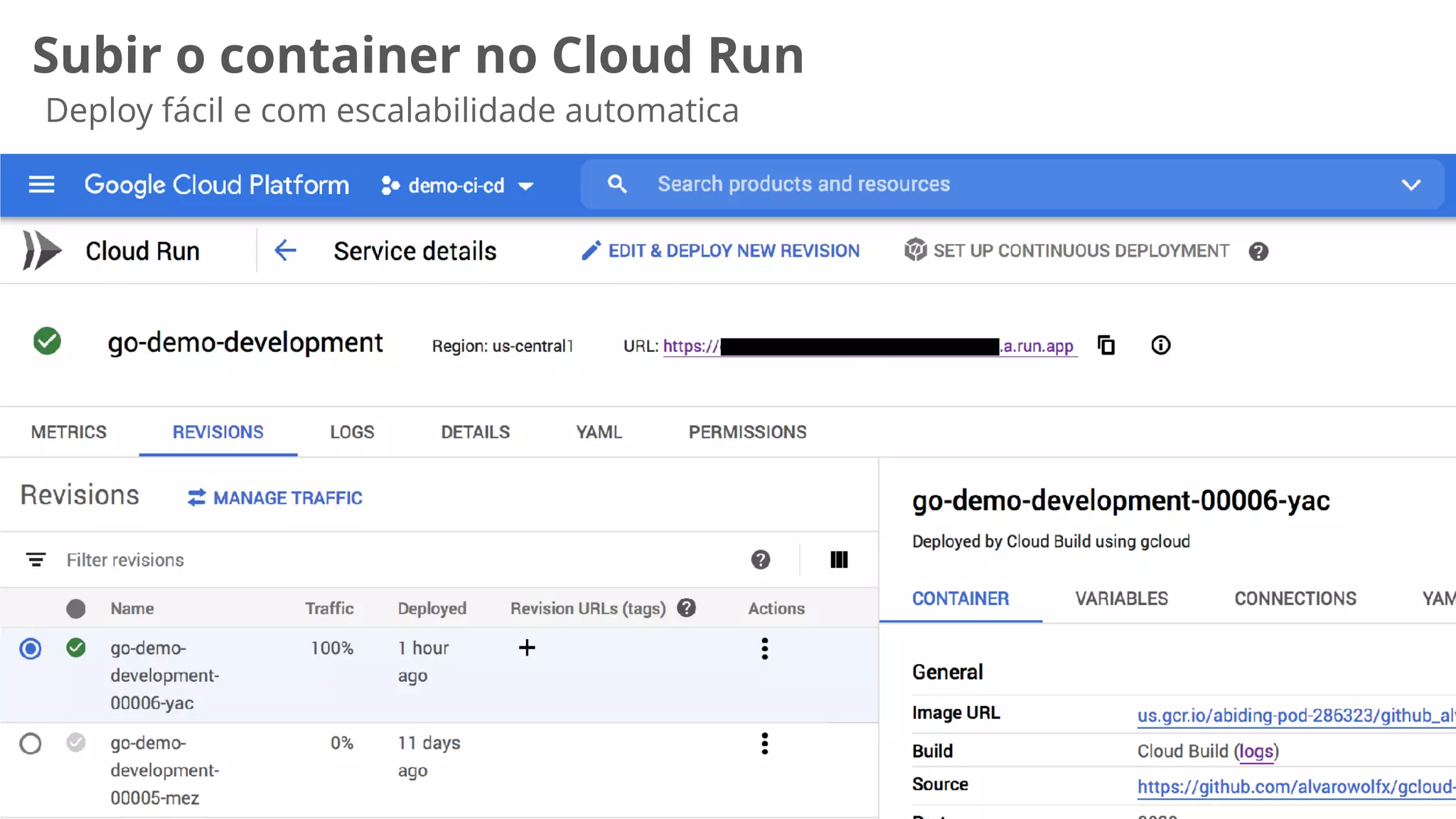Open the us.gcr.io Image URL link
The image size is (1456, 819).
1296,715
